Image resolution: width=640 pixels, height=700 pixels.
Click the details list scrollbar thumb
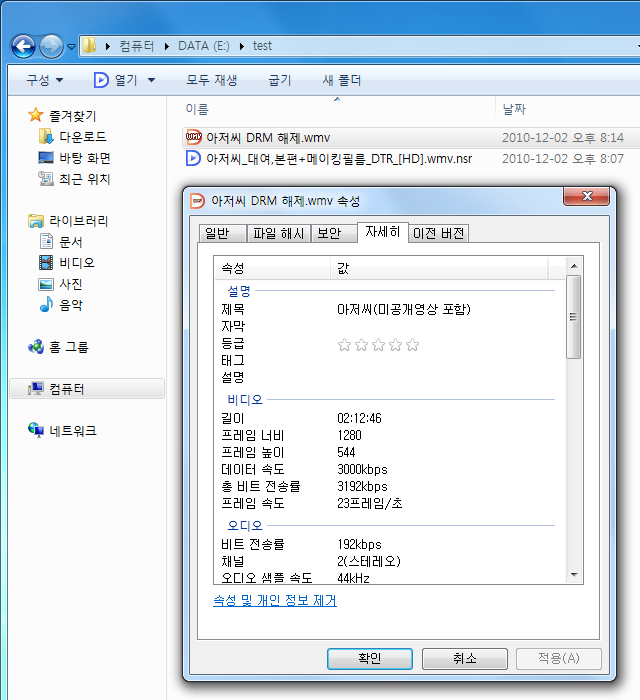(574, 317)
